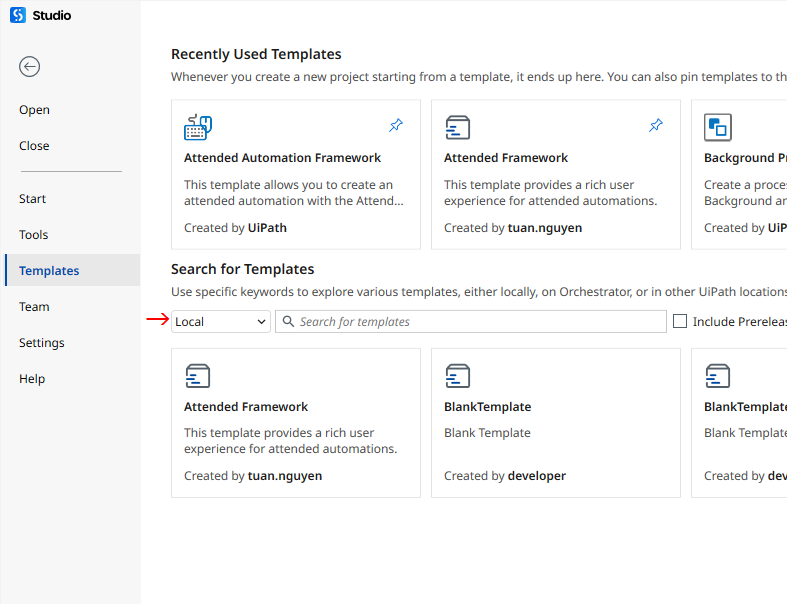This screenshot has height=604, width=787.
Task: Select the BlankTemplate card by developer
Action: pyautogui.click(x=556, y=423)
